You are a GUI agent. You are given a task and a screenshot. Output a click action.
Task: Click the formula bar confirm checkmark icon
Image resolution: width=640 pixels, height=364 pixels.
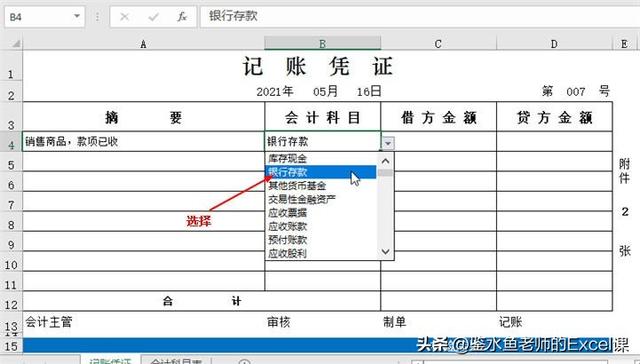click(153, 17)
